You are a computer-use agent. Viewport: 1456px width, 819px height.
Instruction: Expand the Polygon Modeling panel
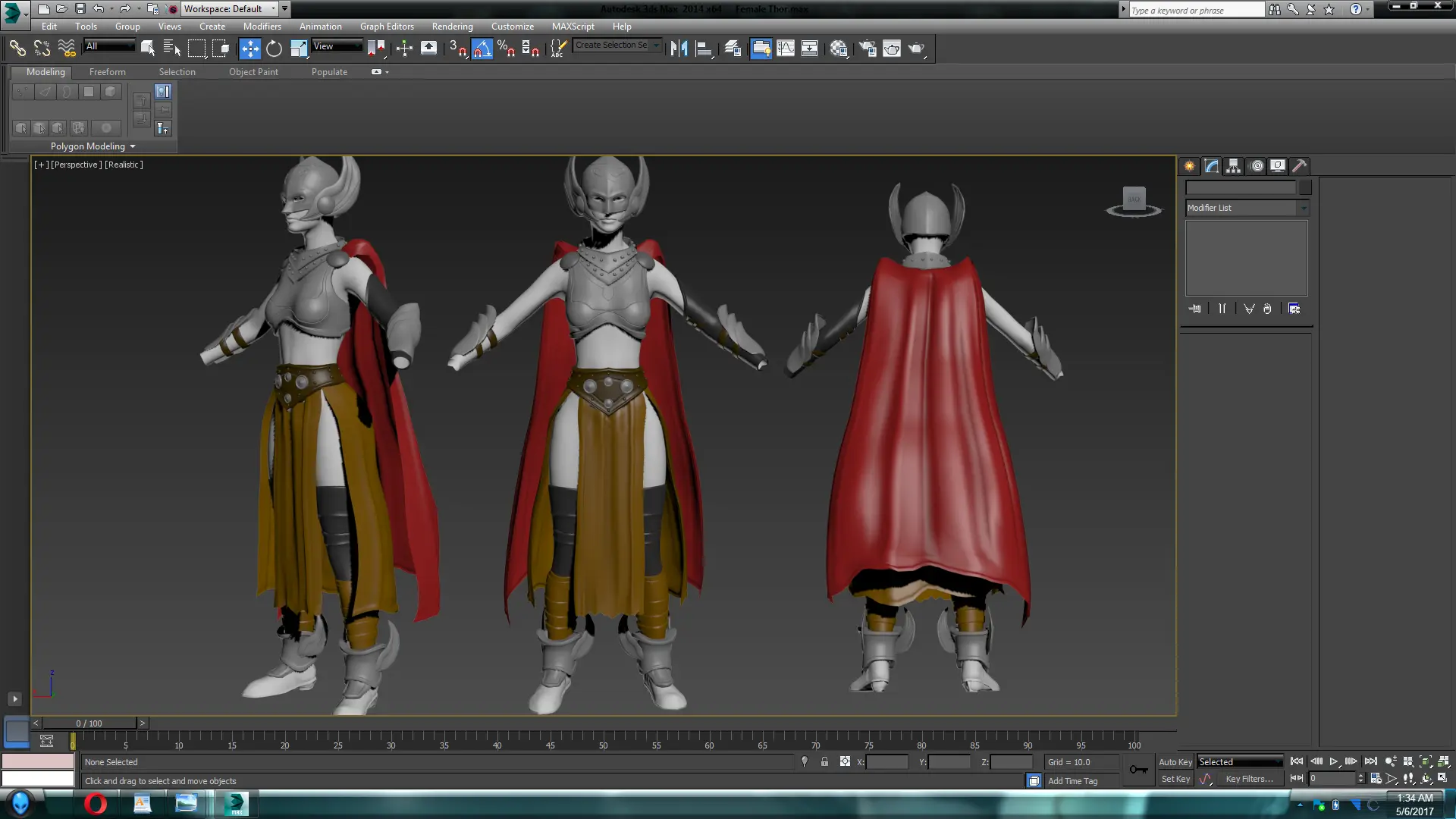point(93,146)
